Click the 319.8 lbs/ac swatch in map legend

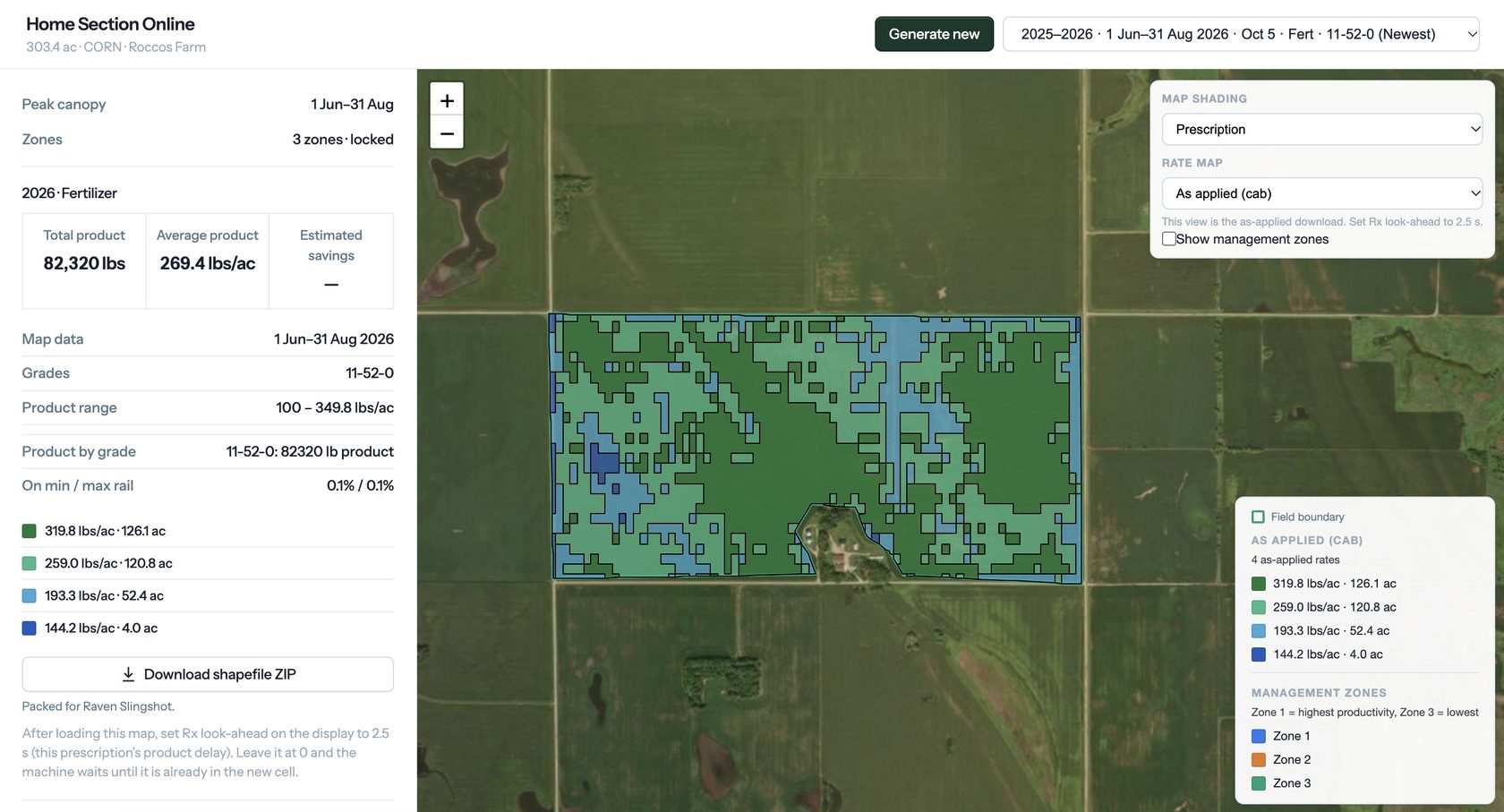(1258, 584)
